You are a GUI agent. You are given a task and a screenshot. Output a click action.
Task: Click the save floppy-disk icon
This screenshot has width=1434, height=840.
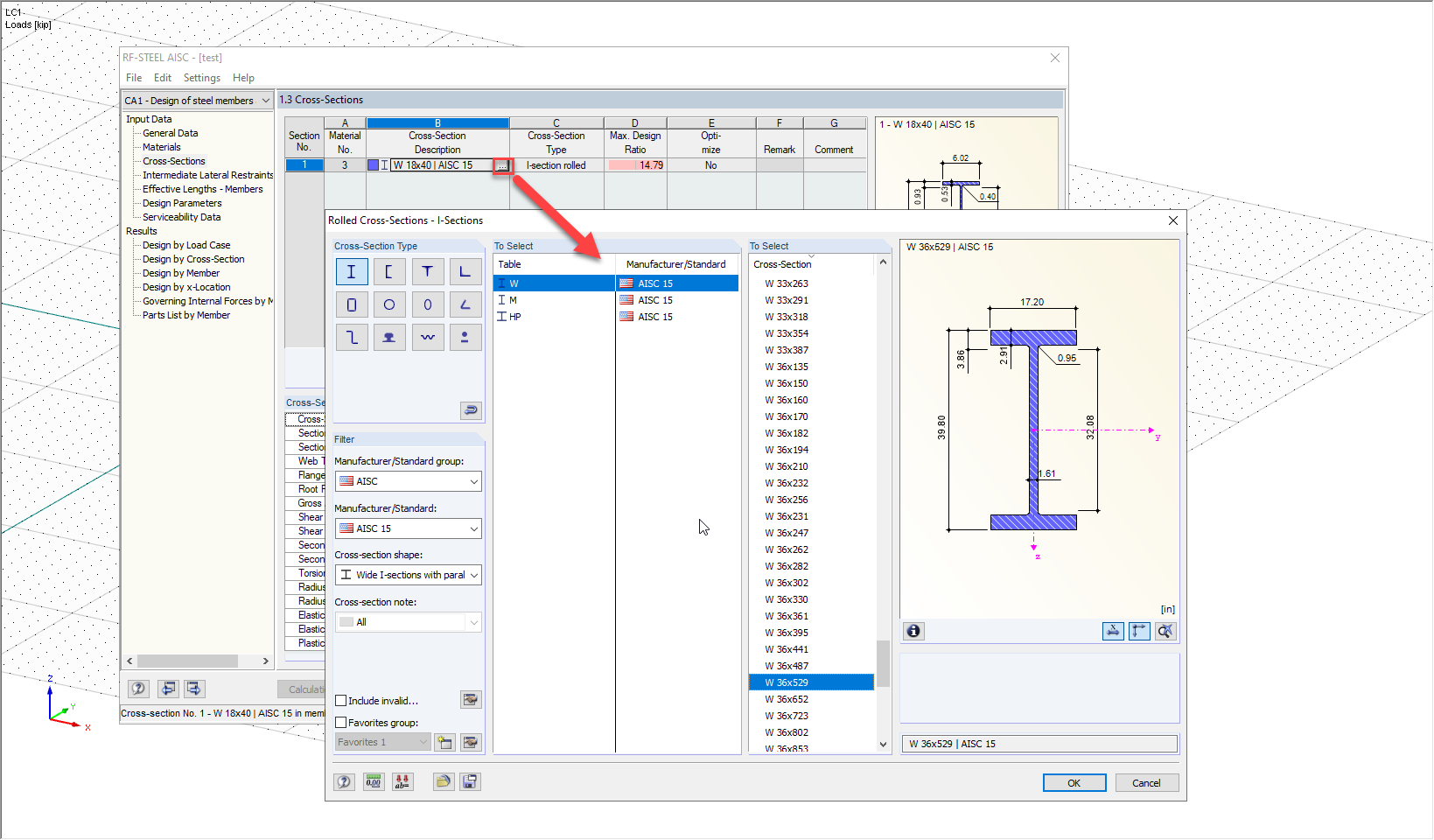coord(471,781)
